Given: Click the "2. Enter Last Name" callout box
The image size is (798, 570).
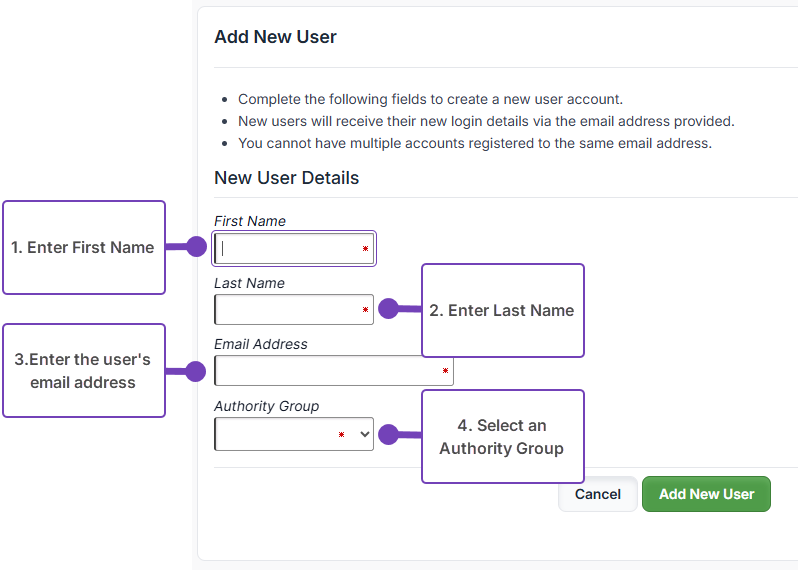Looking at the screenshot, I should coord(502,310).
